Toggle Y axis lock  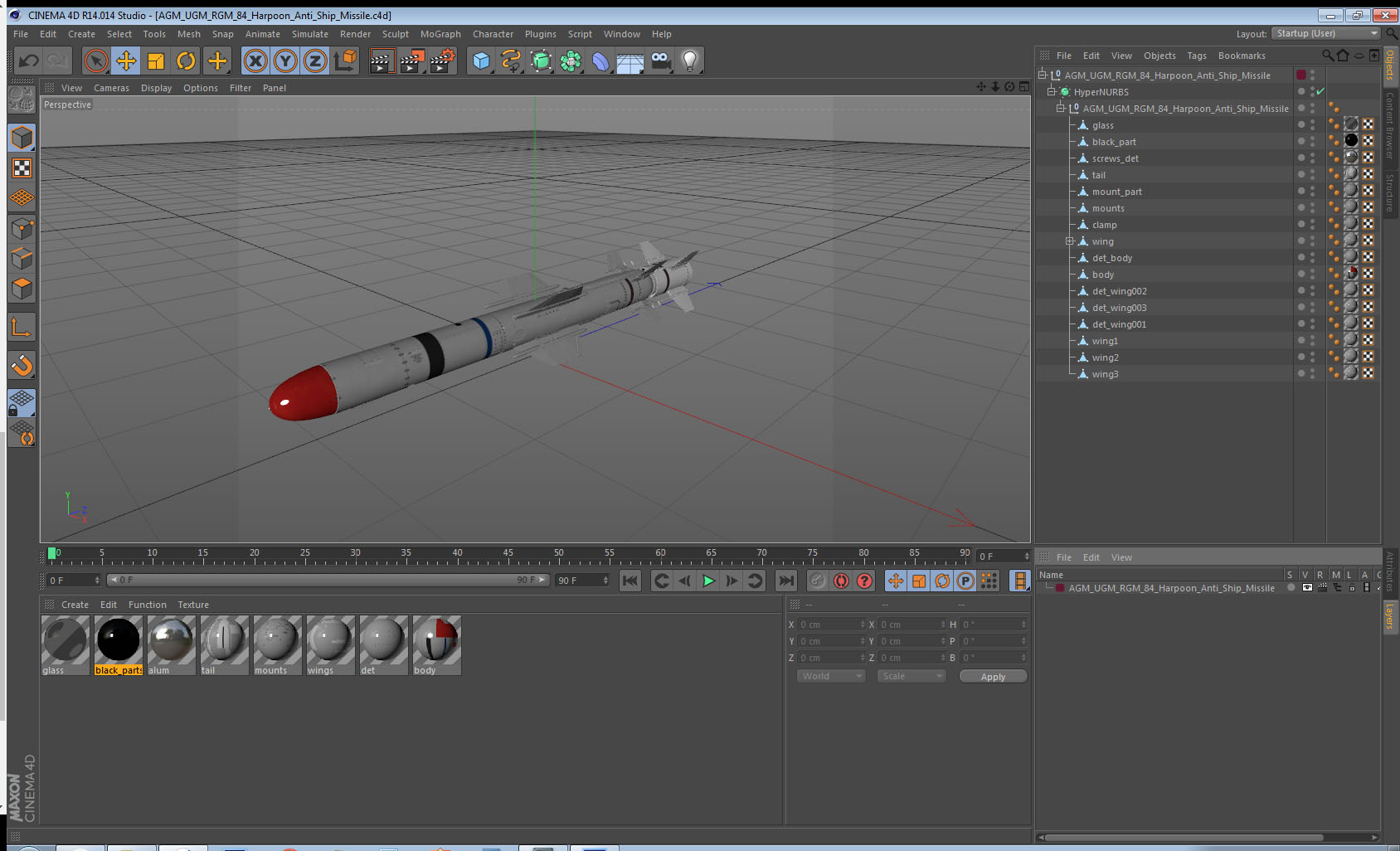pos(285,61)
